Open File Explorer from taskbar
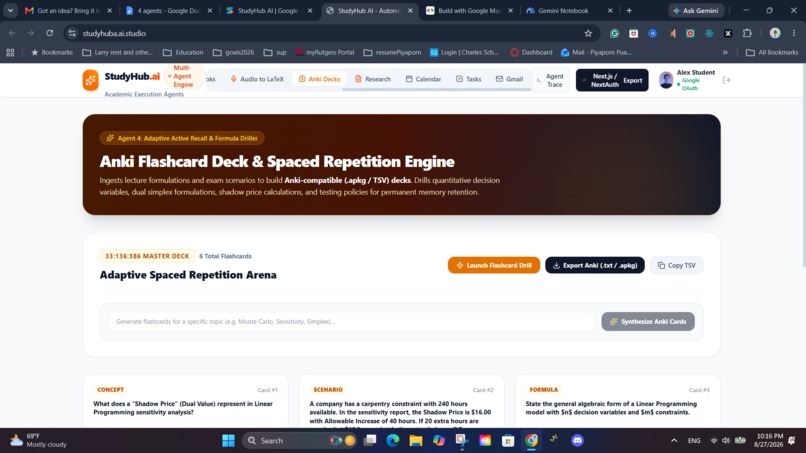 [415, 441]
